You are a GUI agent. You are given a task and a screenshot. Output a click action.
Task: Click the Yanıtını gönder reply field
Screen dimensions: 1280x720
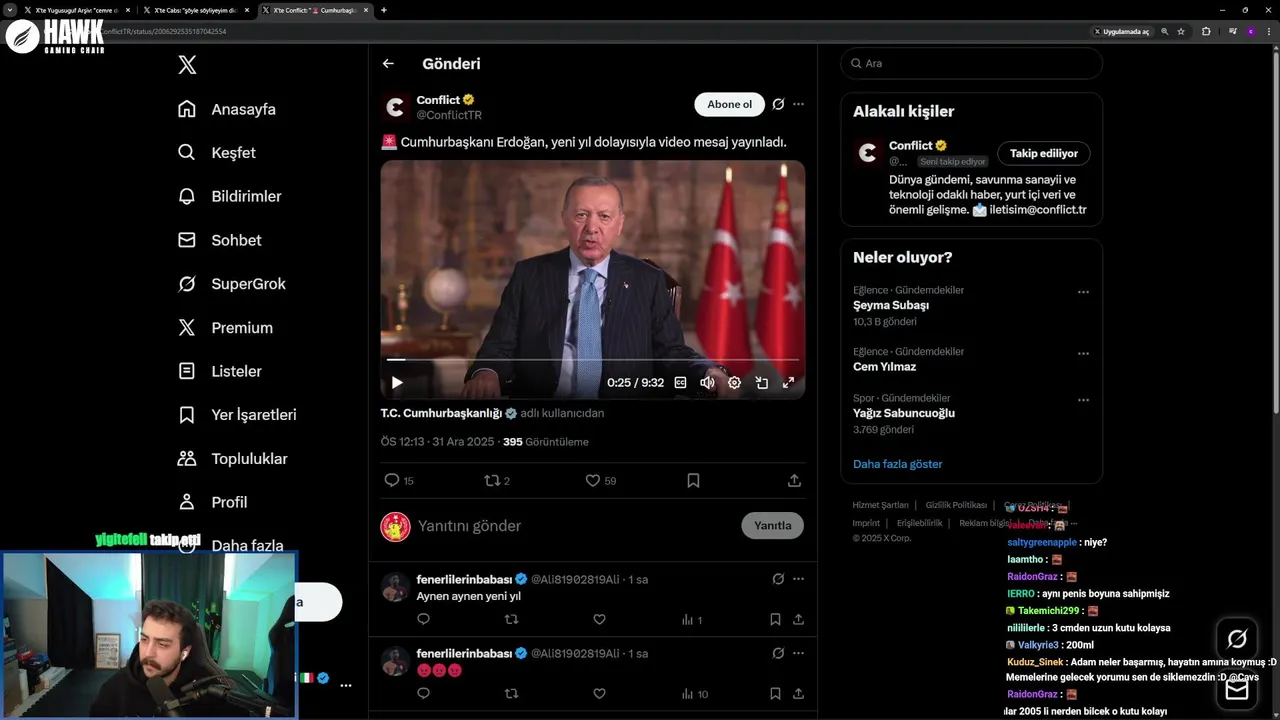pos(575,526)
